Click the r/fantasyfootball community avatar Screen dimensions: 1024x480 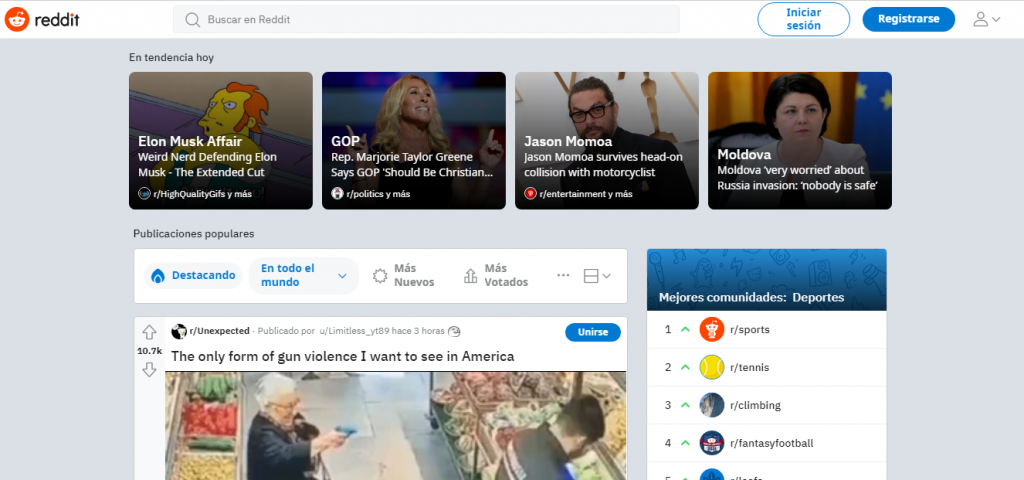[711, 443]
